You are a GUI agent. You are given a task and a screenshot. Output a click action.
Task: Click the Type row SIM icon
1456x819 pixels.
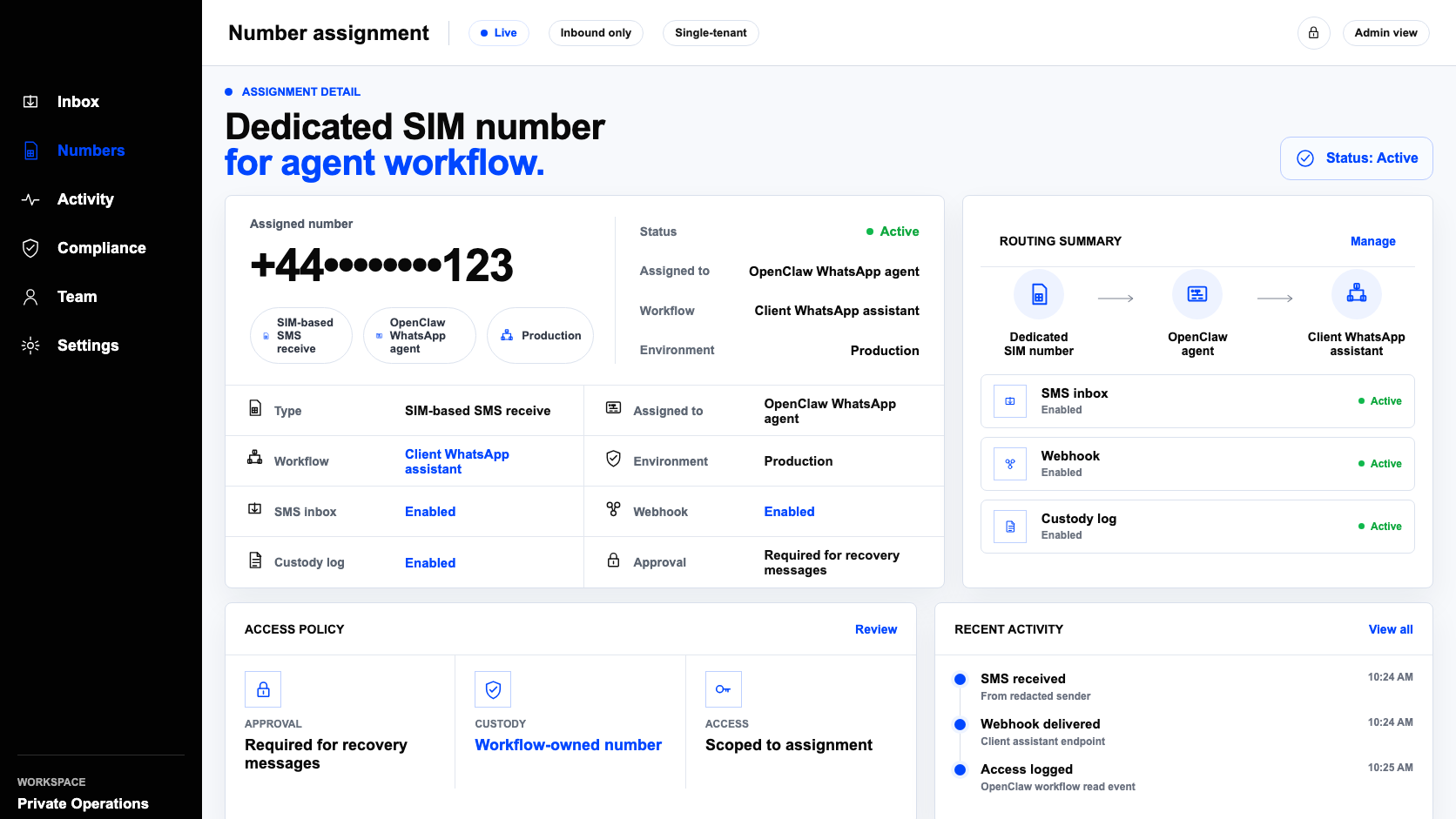[x=255, y=408]
